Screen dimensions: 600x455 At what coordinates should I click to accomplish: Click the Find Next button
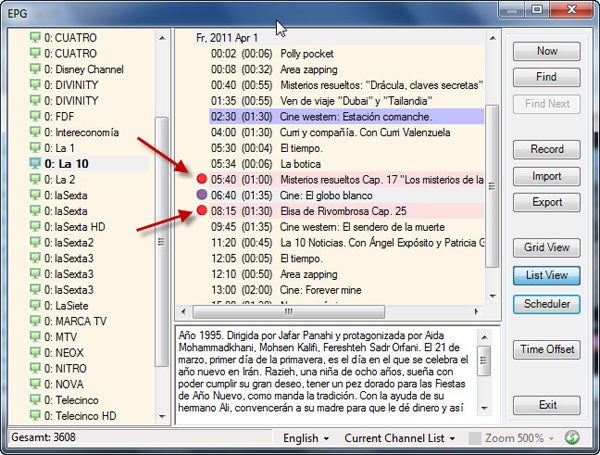click(x=546, y=104)
